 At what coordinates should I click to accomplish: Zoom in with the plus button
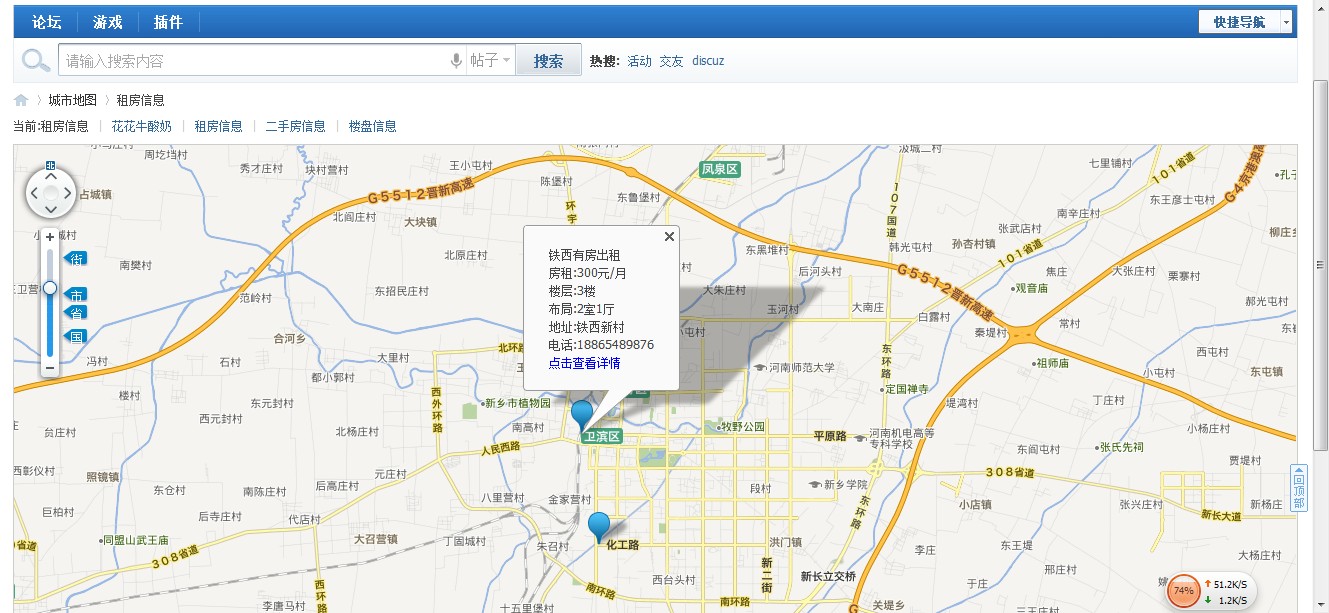[x=50, y=237]
